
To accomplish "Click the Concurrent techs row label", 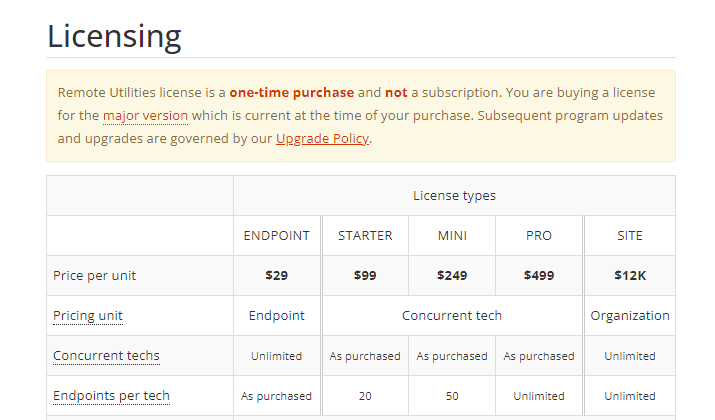I will pos(106,356).
